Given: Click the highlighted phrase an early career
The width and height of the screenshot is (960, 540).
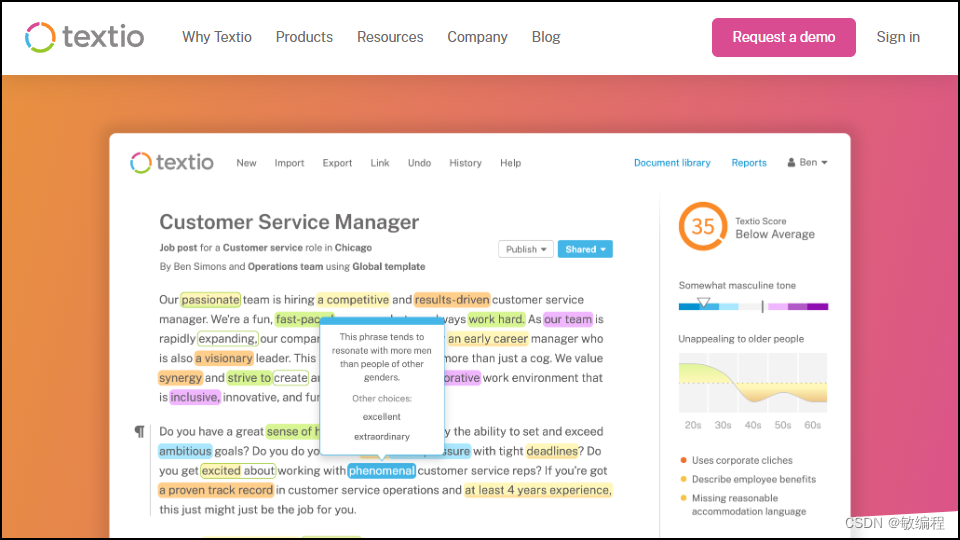Looking at the screenshot, I should pos(488,339).
